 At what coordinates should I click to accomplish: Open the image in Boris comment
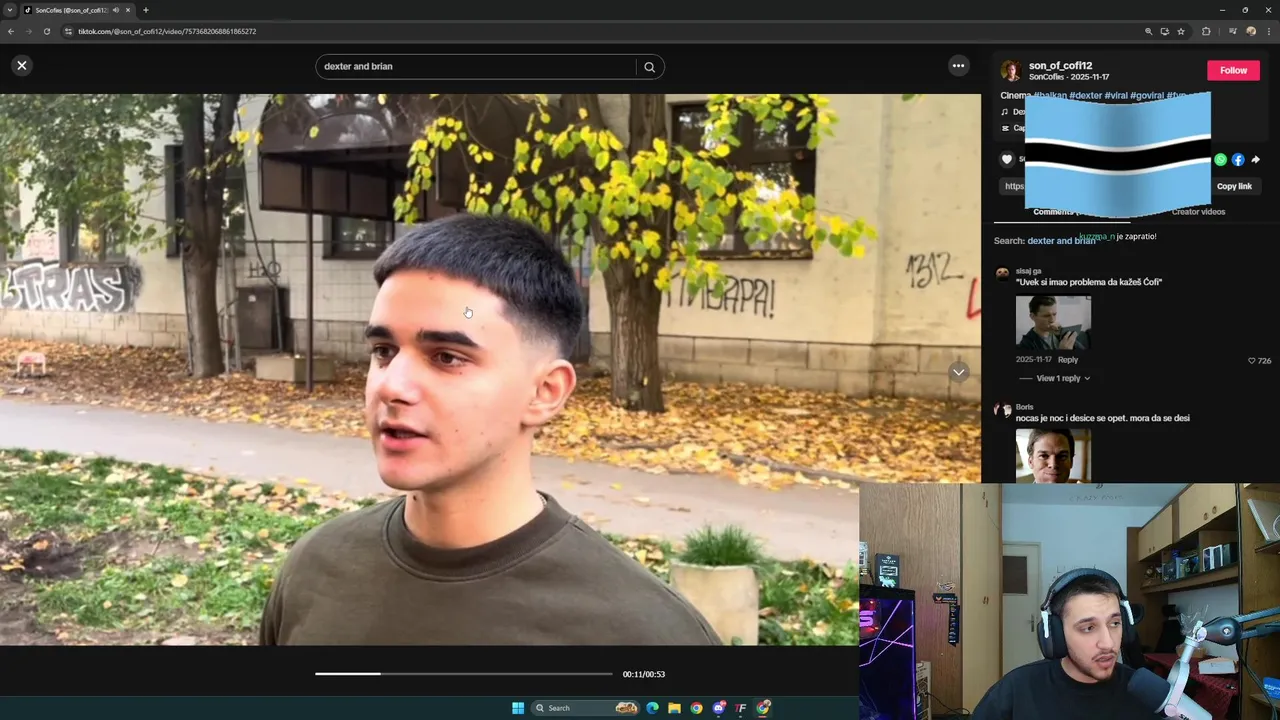[x=1053, y=455]
